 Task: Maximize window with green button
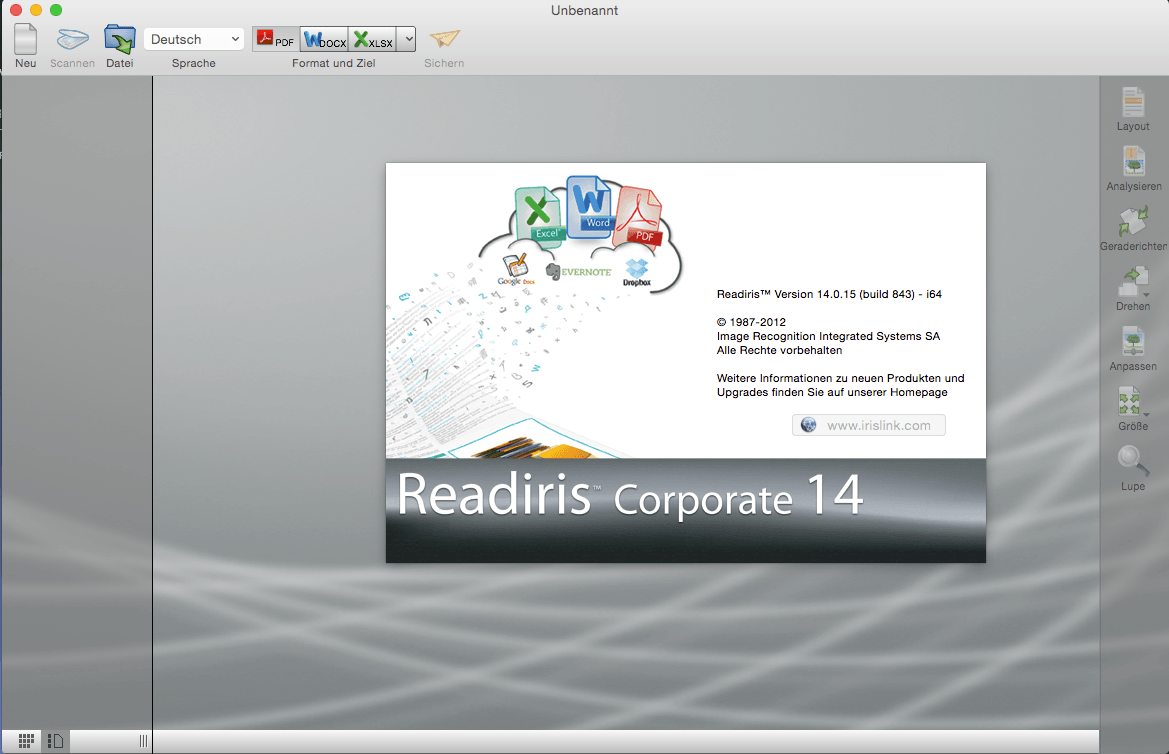(56, 10)
